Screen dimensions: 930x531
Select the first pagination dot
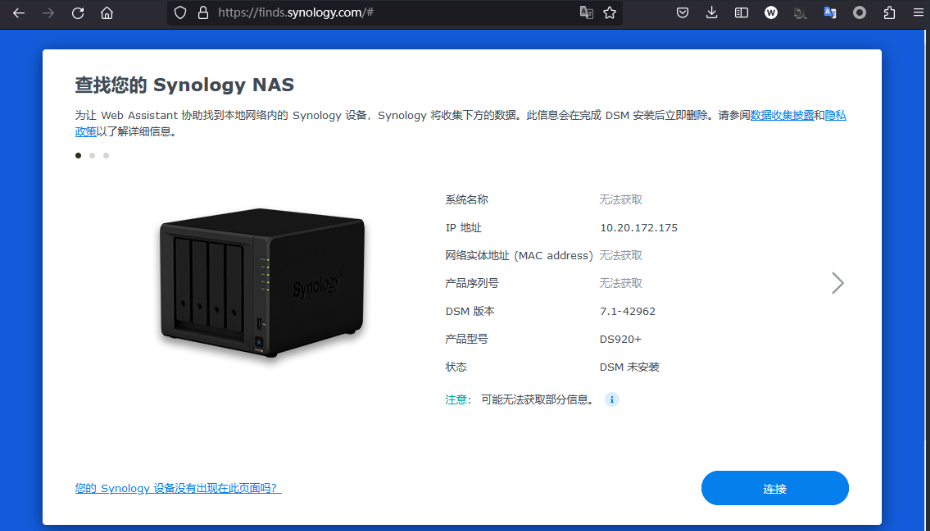(x=79, y=155)
